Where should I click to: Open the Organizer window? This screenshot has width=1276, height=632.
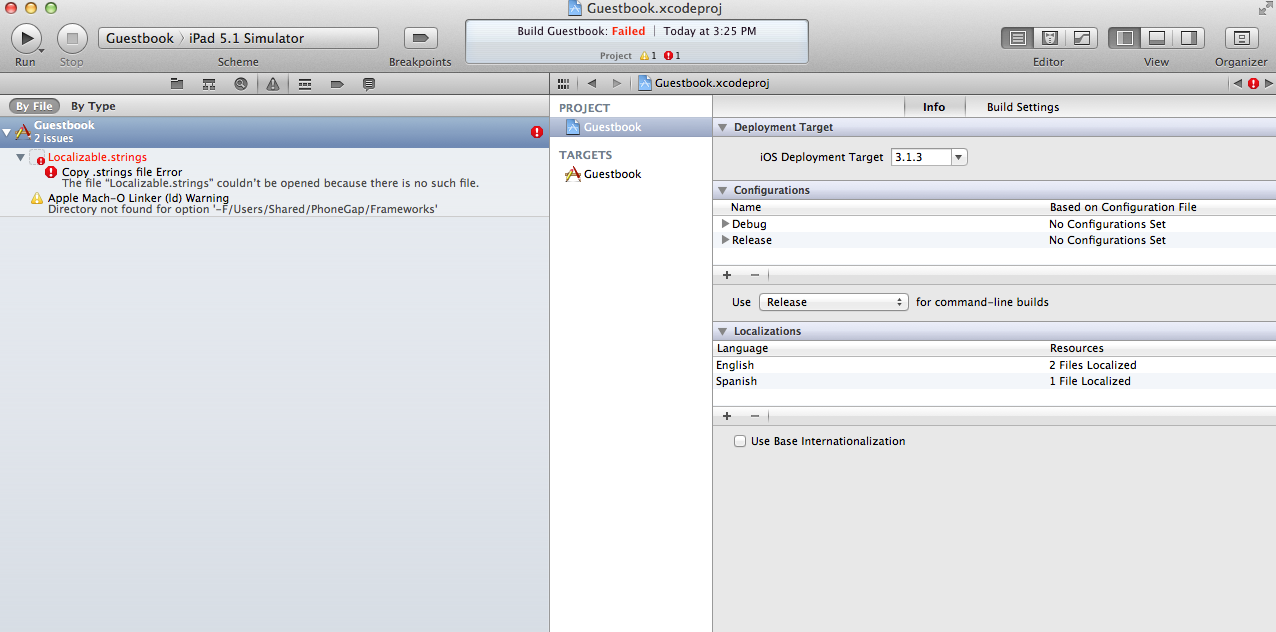point(1241,38)
